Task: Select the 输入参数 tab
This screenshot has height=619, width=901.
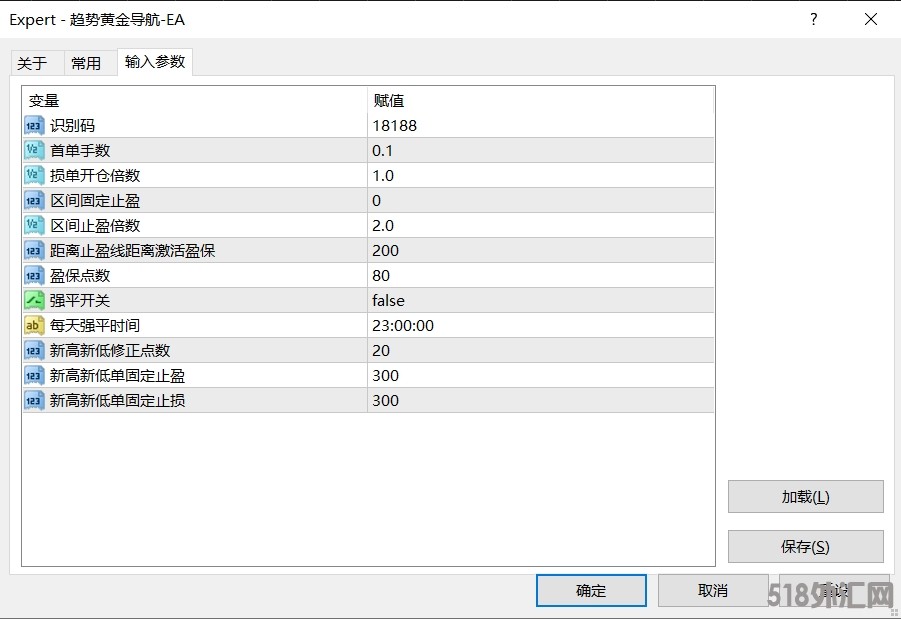Action: click(x=155, y=62)
